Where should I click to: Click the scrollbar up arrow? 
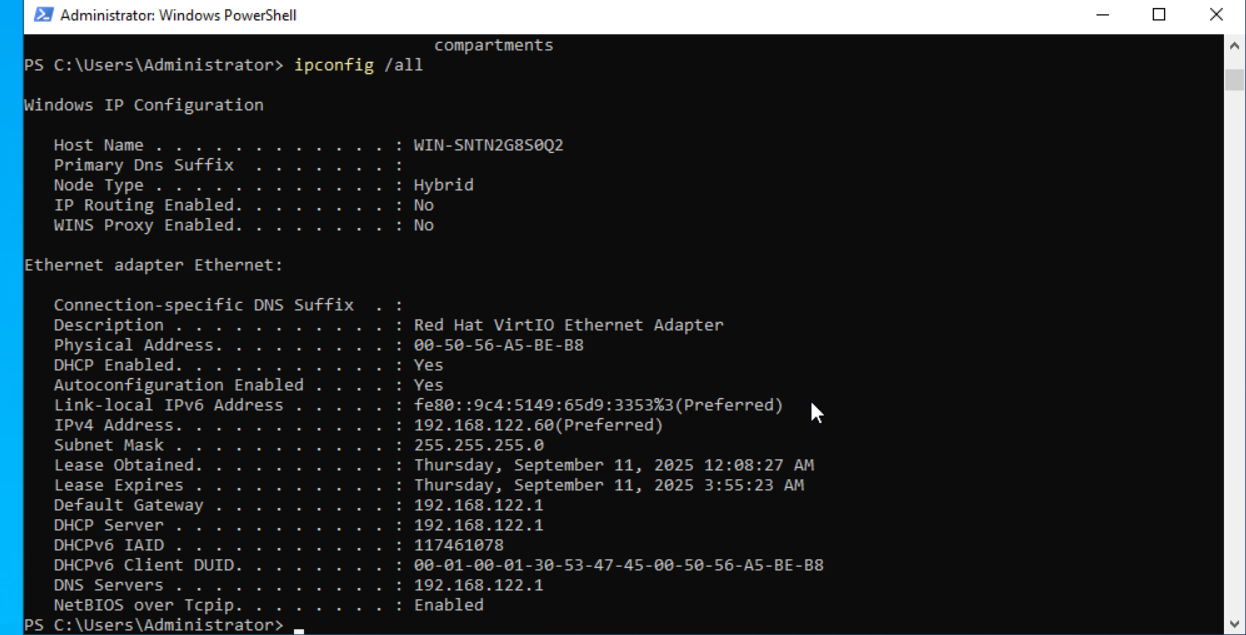[1234, 46]
